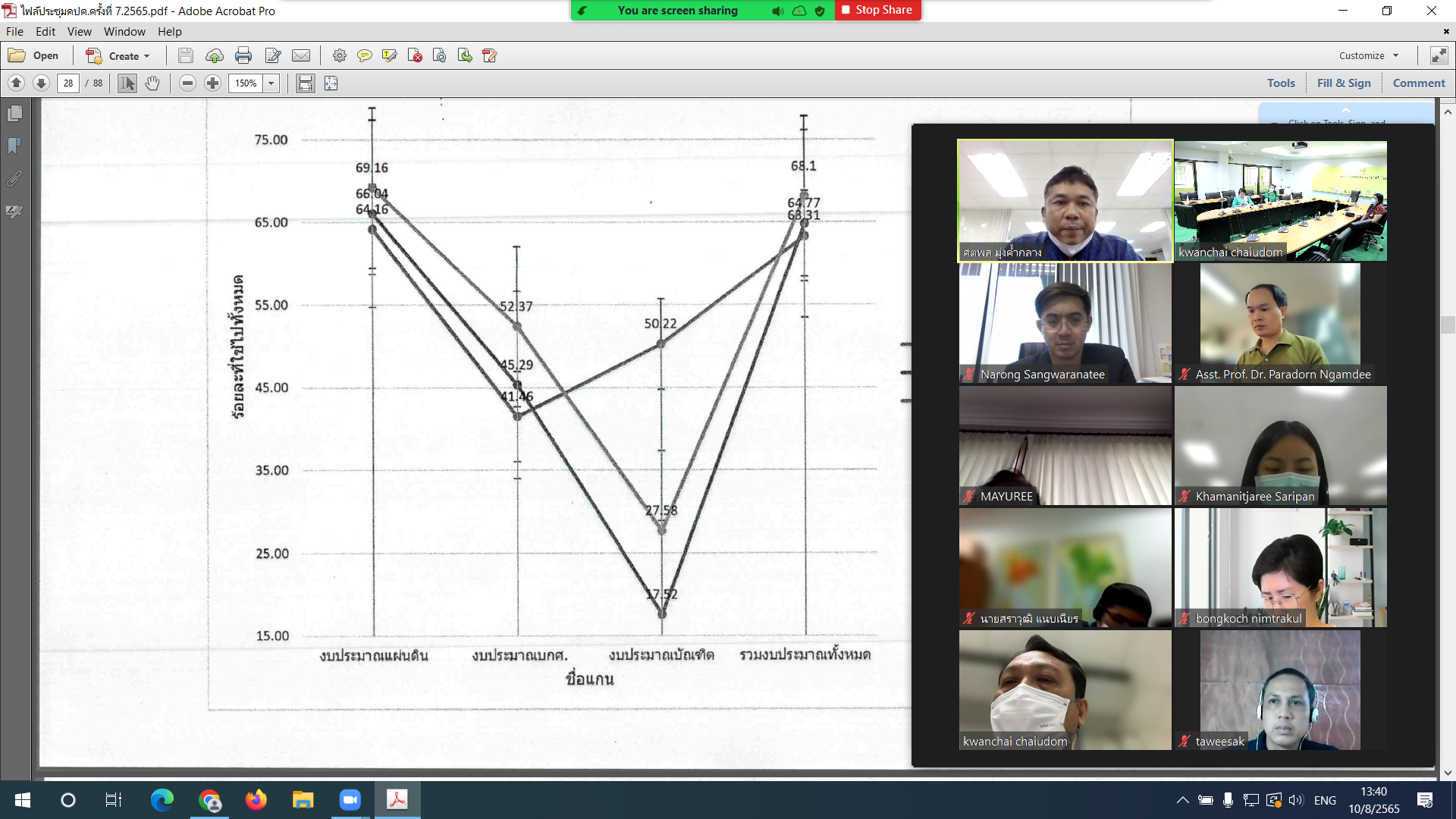Screen dimensions: 1456x819
Task: Click the Delete page icon
Action: pyautogui.click(x=415, y=55)
